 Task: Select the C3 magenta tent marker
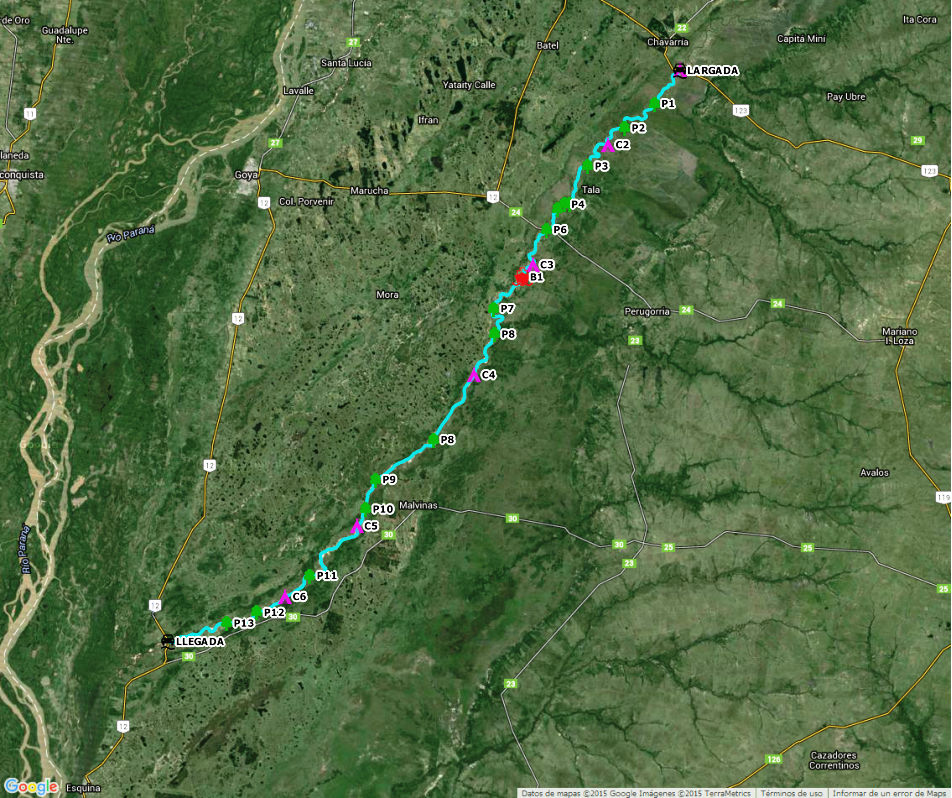point(532,265)
